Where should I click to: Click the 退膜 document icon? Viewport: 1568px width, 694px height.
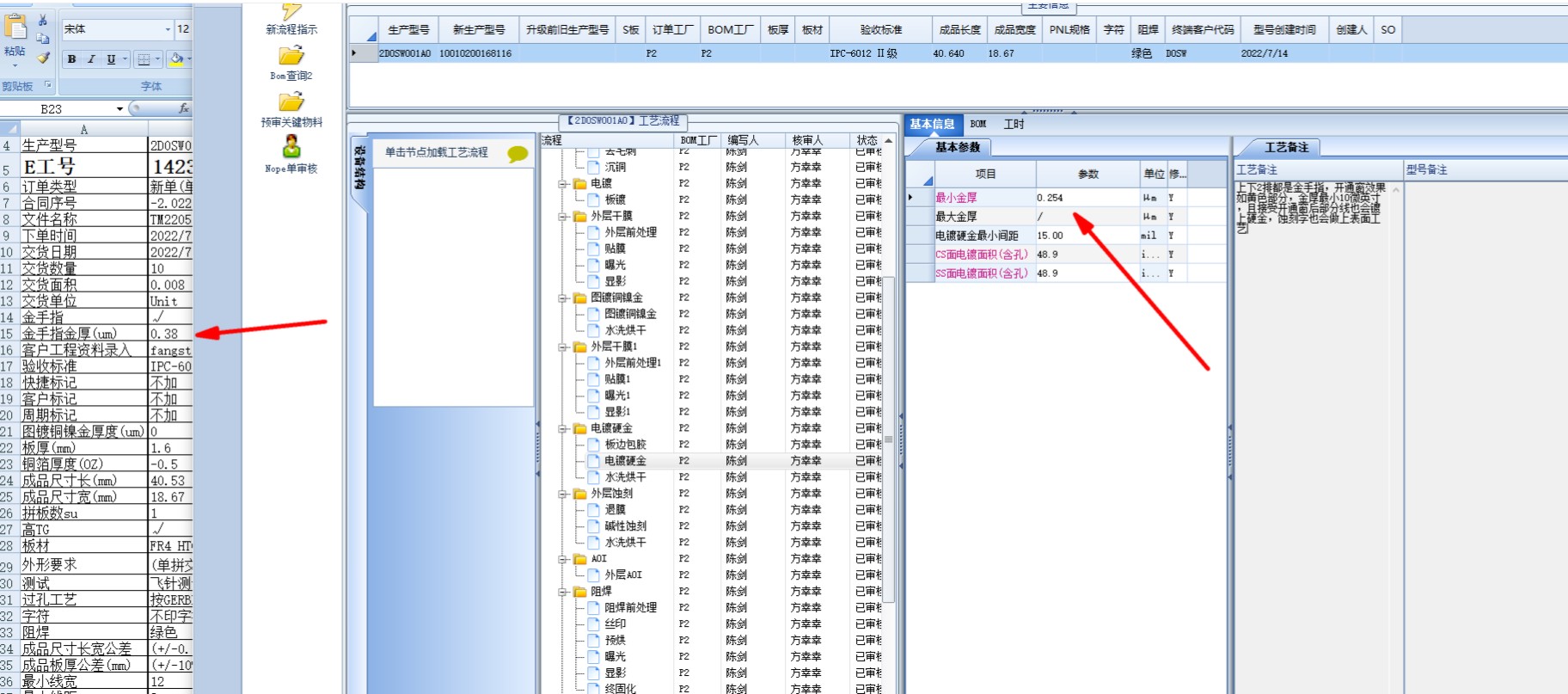[593, 510]
